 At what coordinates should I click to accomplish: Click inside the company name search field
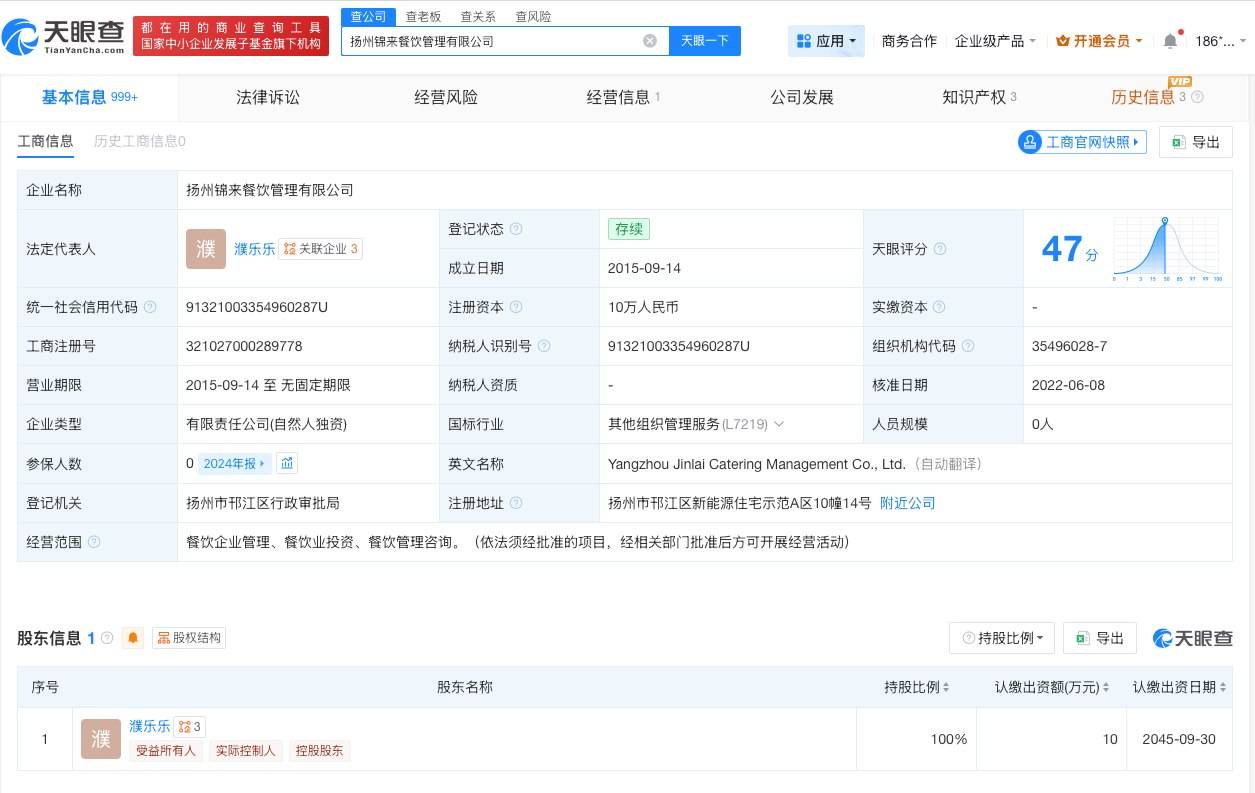[x=500, y=40]
